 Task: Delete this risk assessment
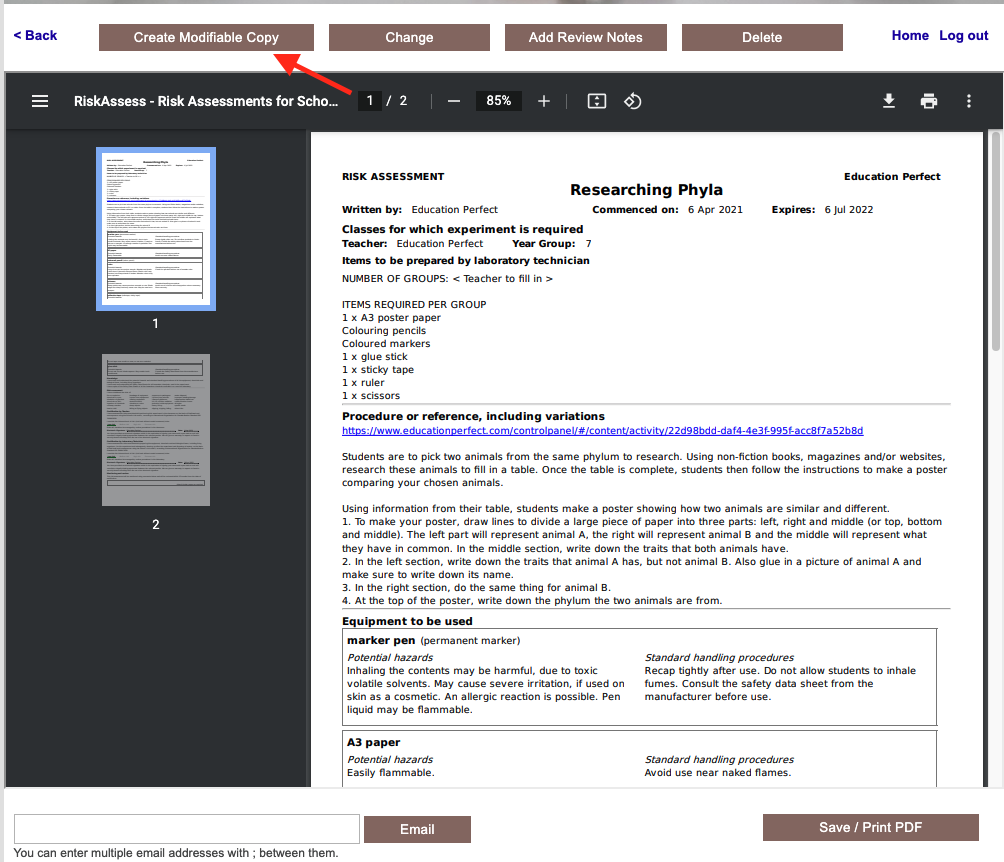(x=762, y=37)
